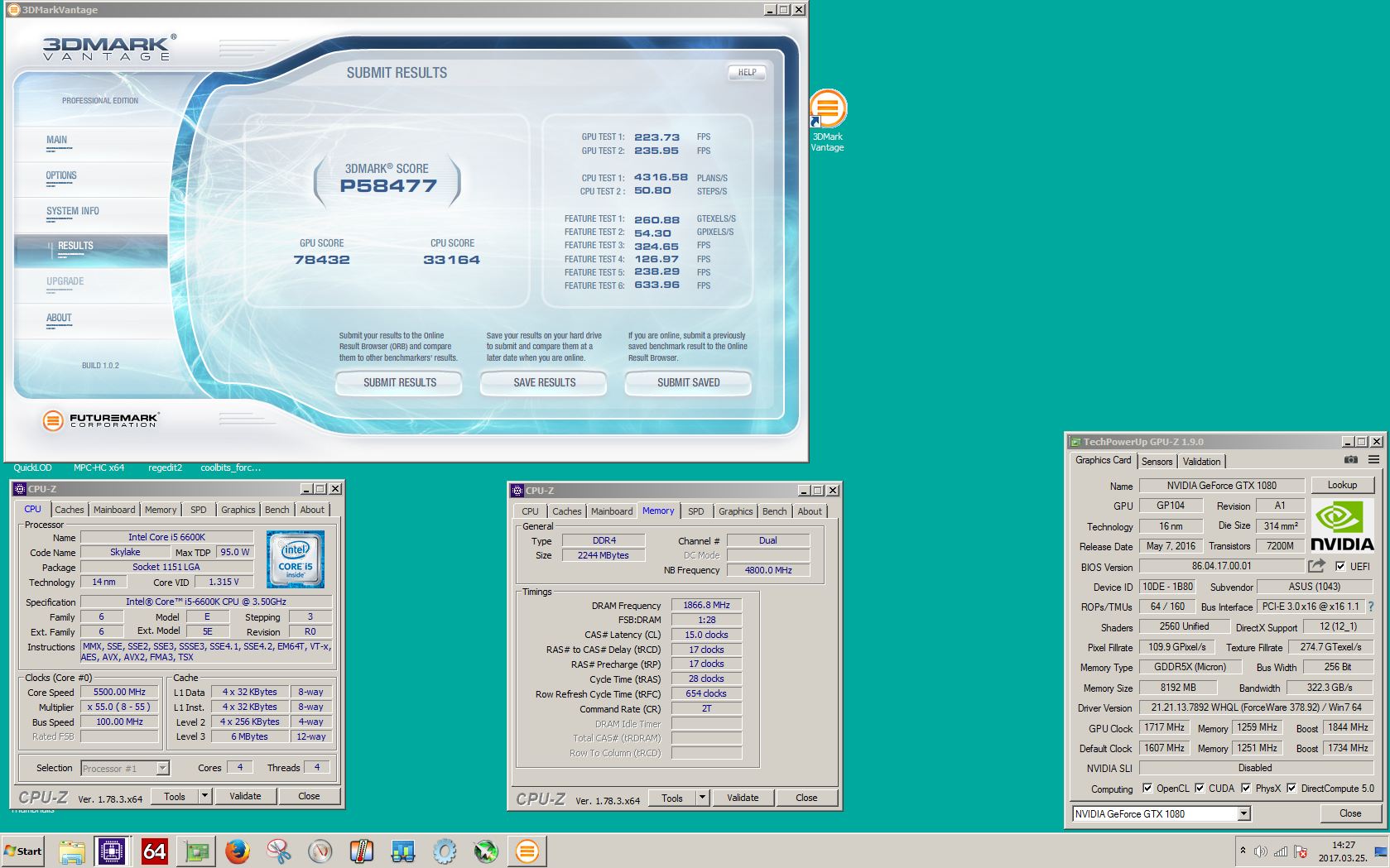Click the Core Speed 5500.00 MHz field

pyautogui.click(x=119, y=692)
